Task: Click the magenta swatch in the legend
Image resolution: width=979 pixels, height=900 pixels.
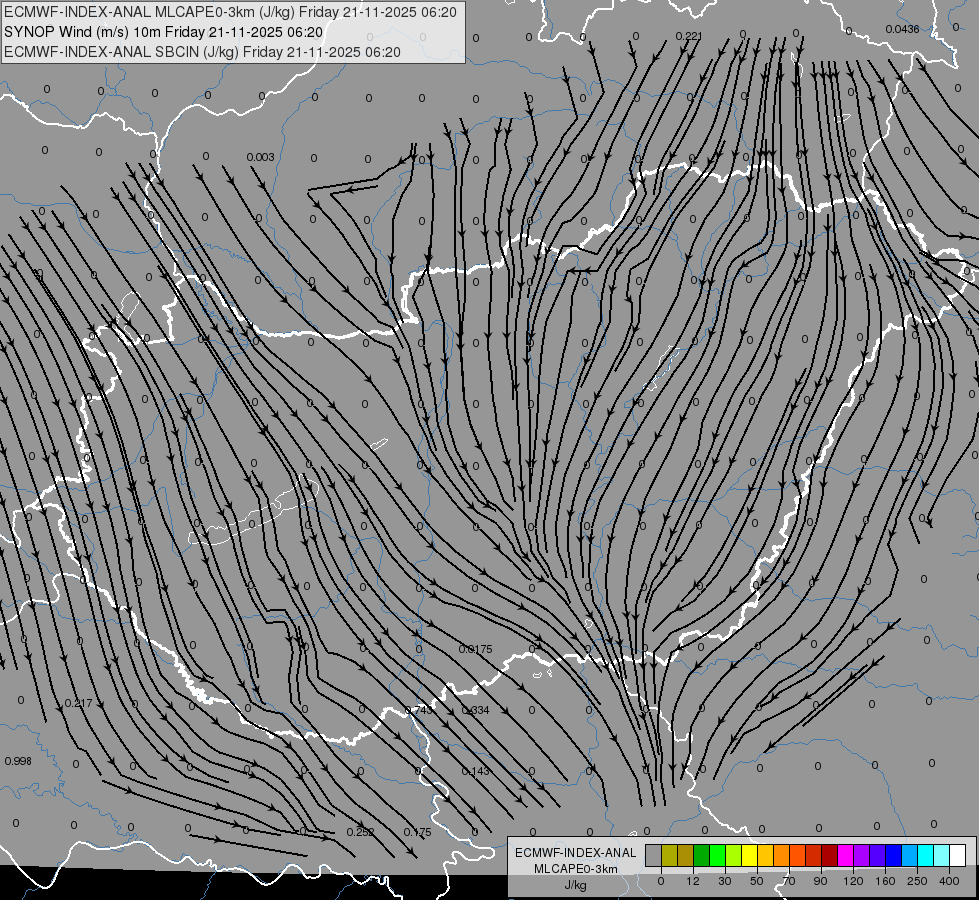Action: pyautogui.click(x=845, y=855)
